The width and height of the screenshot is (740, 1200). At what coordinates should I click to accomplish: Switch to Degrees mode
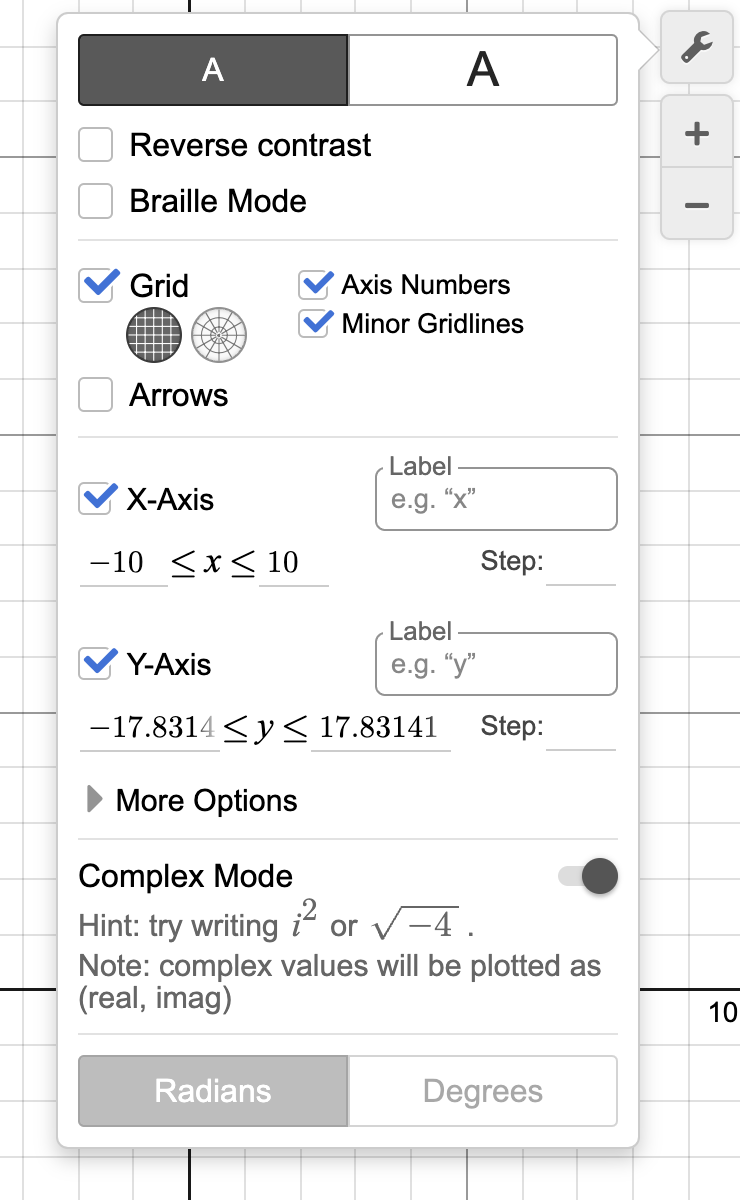(x=483, y=1091)
